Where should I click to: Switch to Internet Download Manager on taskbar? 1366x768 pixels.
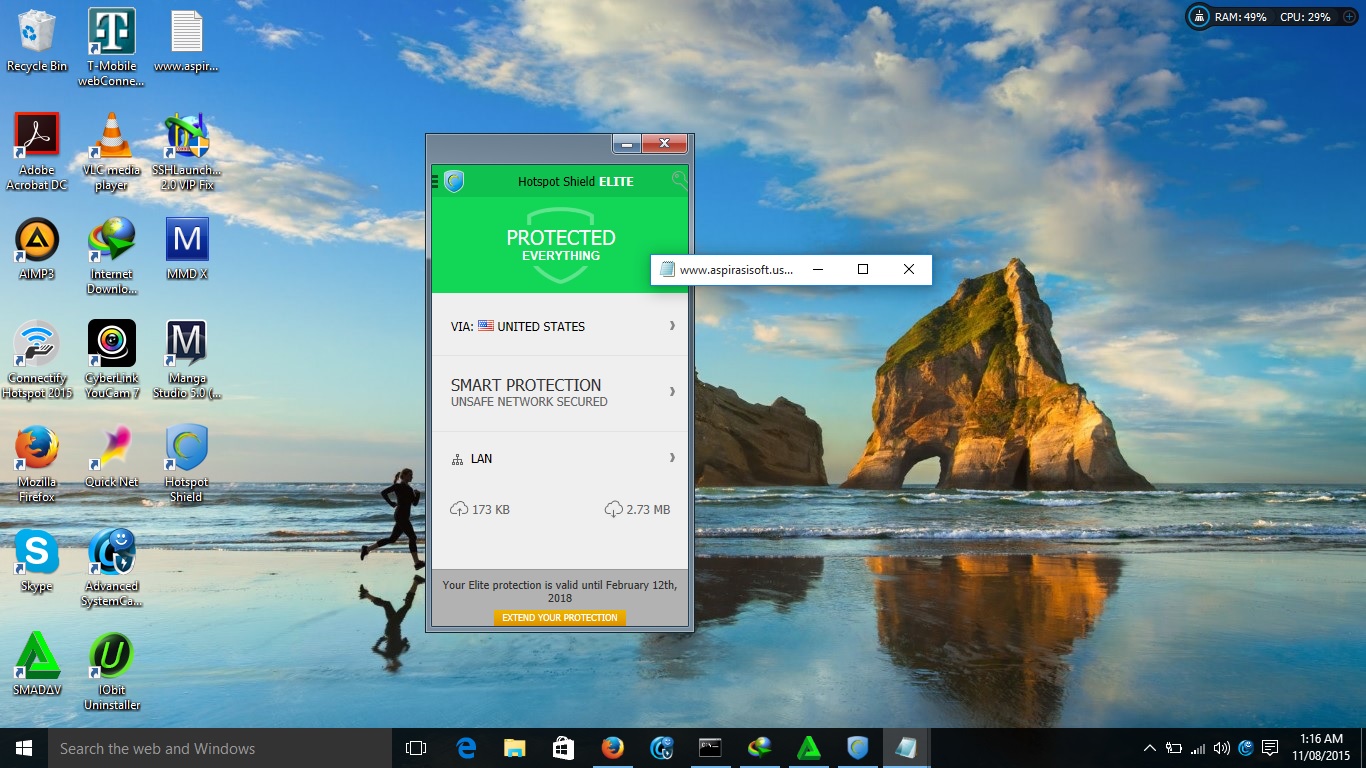coord(759,748)
